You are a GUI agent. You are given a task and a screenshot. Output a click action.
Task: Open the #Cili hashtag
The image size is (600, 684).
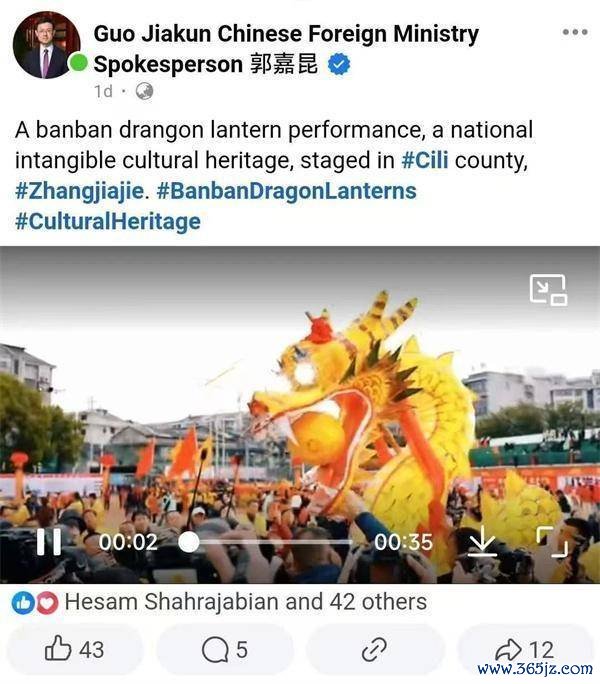pos(425,160)
